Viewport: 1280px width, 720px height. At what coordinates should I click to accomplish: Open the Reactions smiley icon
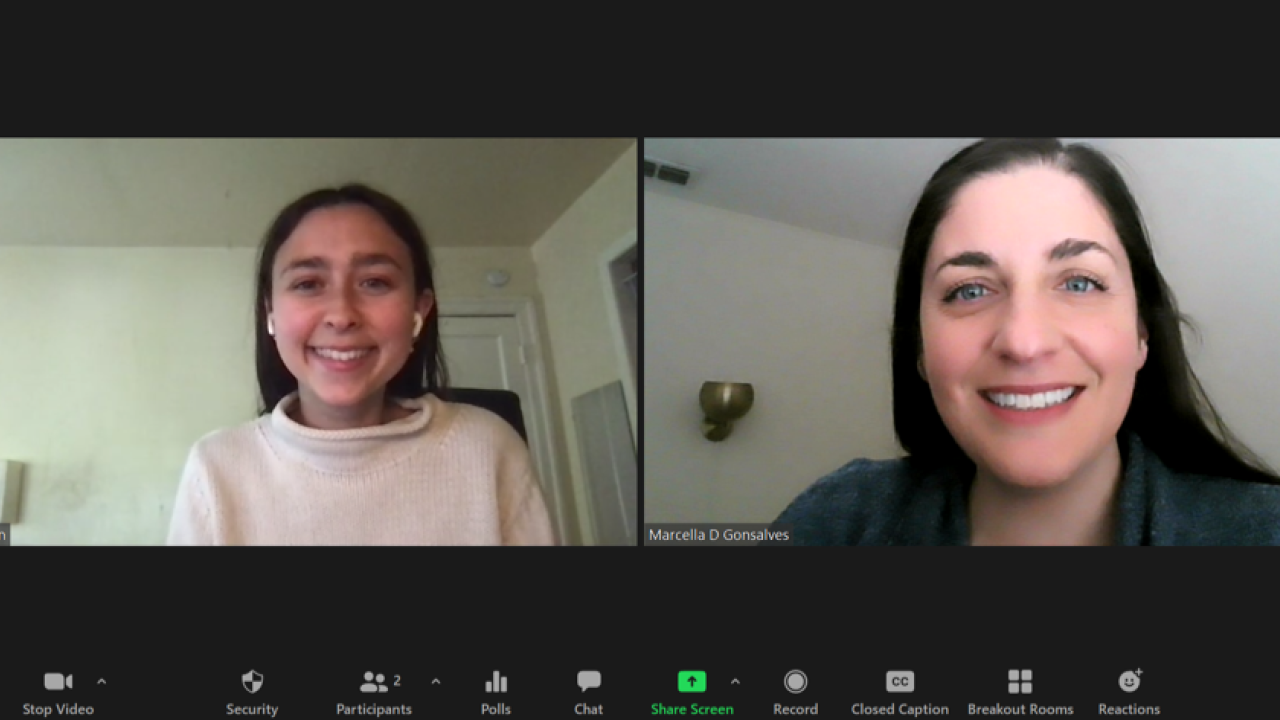(1129, 682)
